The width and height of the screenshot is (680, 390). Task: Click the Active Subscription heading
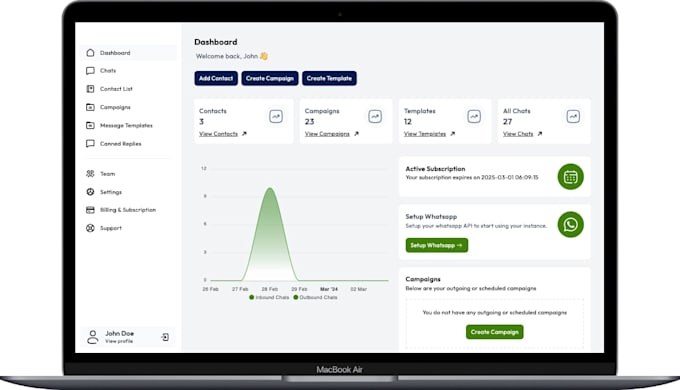435,169
